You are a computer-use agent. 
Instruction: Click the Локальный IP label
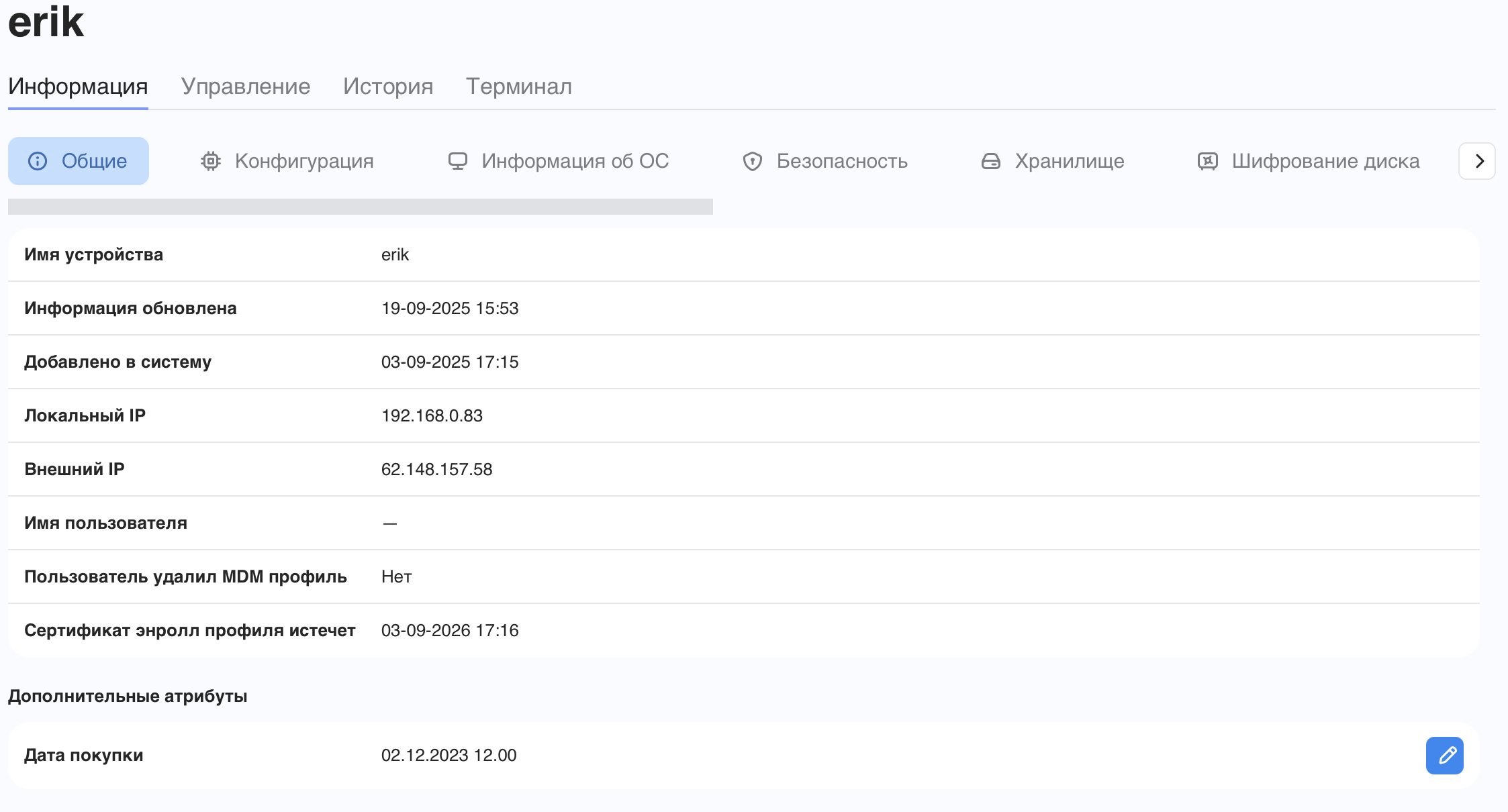point(85,415)
